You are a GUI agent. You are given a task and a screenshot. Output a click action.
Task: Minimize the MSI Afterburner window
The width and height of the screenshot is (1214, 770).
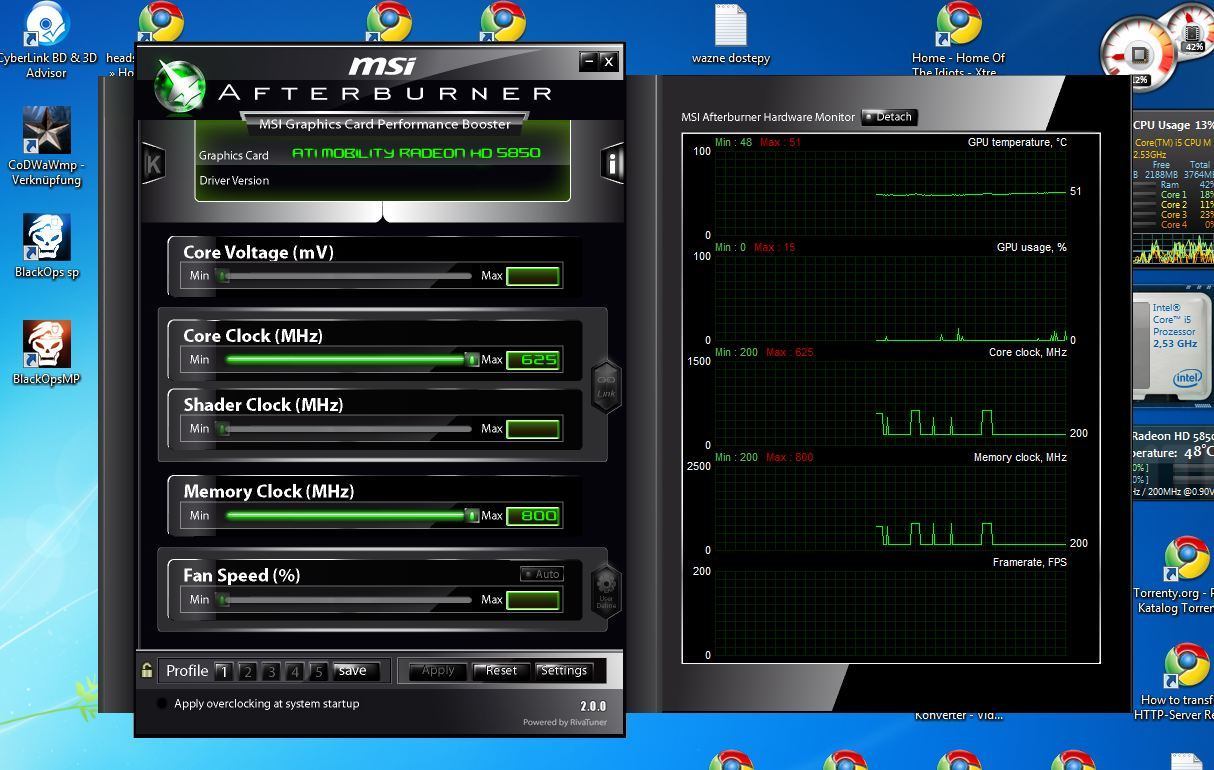coord(589,61)
